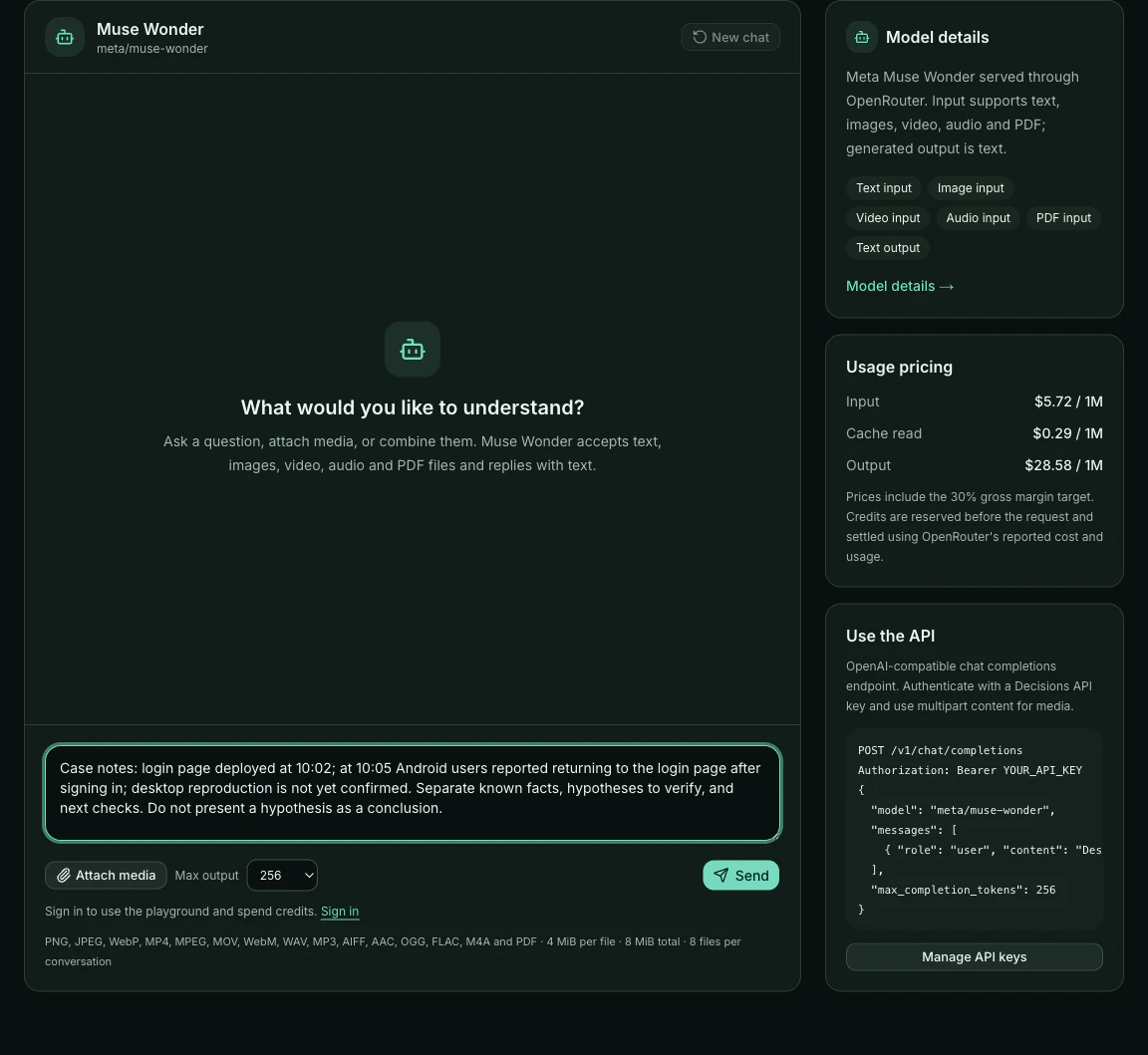
Task: Click the Text input capability tag
Action: [x=884, y=188]
